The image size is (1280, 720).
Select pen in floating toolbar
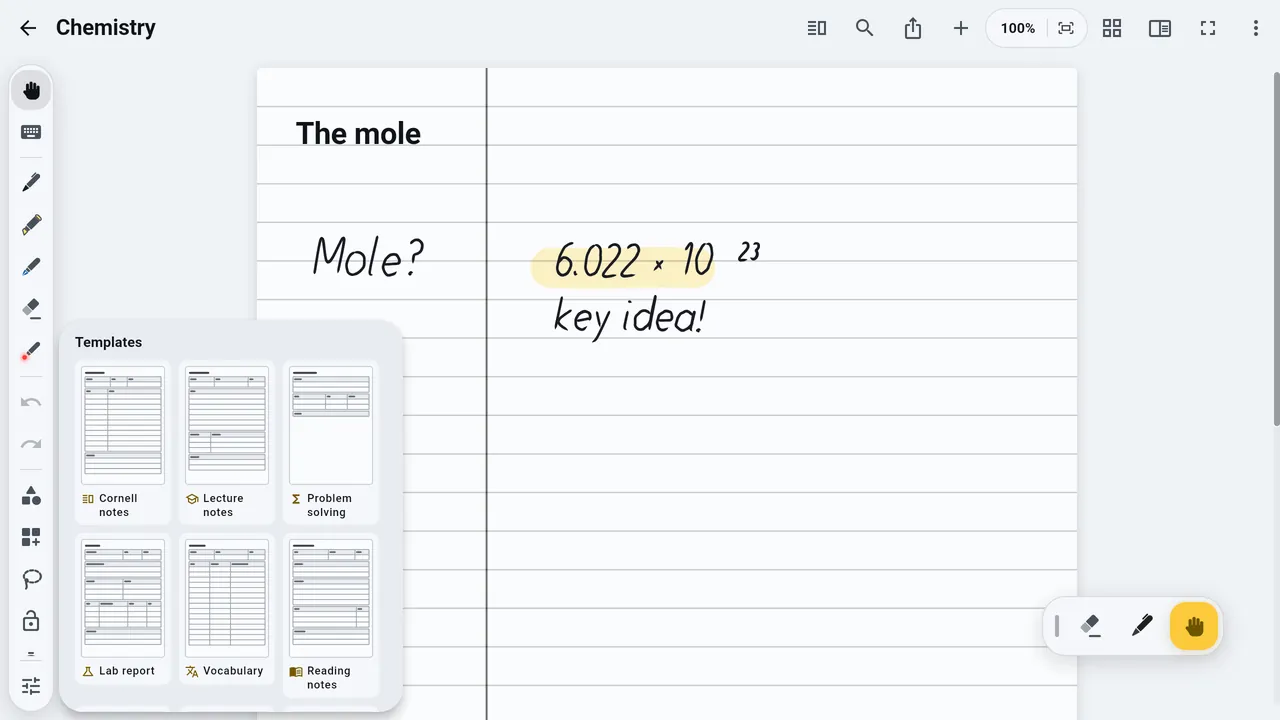tap(1142, 626)
